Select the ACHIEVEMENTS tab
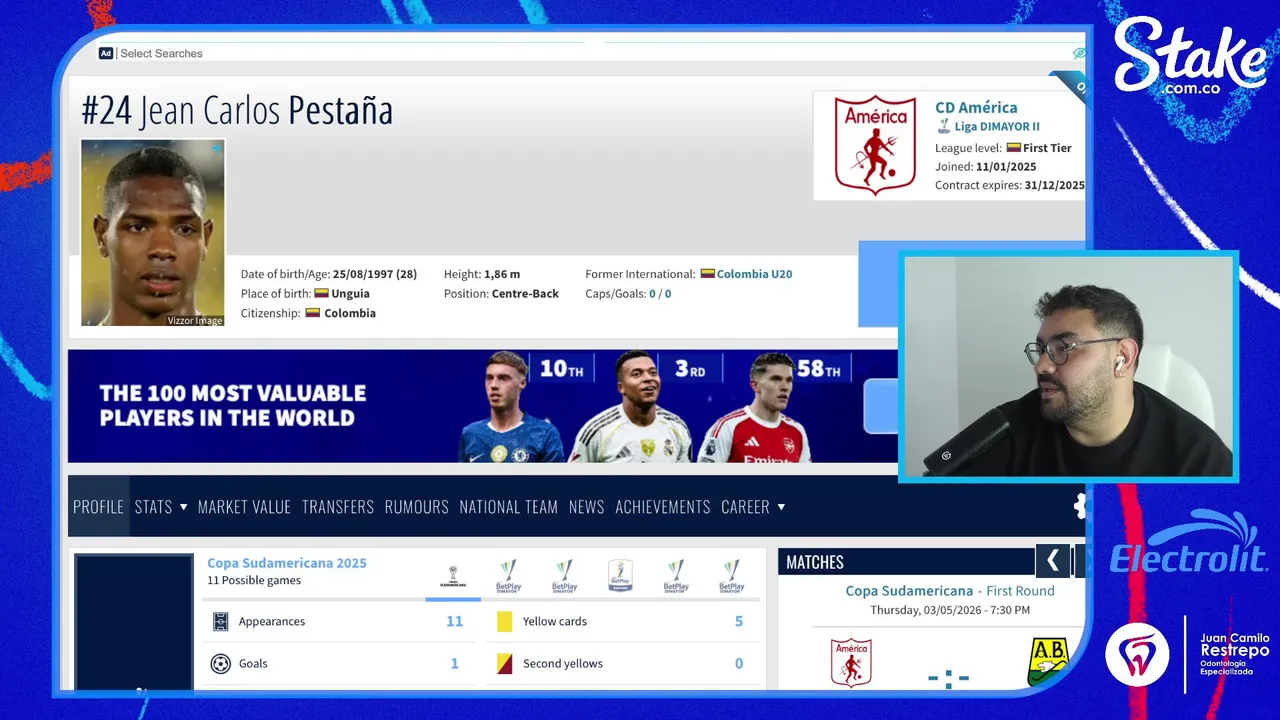 (662, 507)
